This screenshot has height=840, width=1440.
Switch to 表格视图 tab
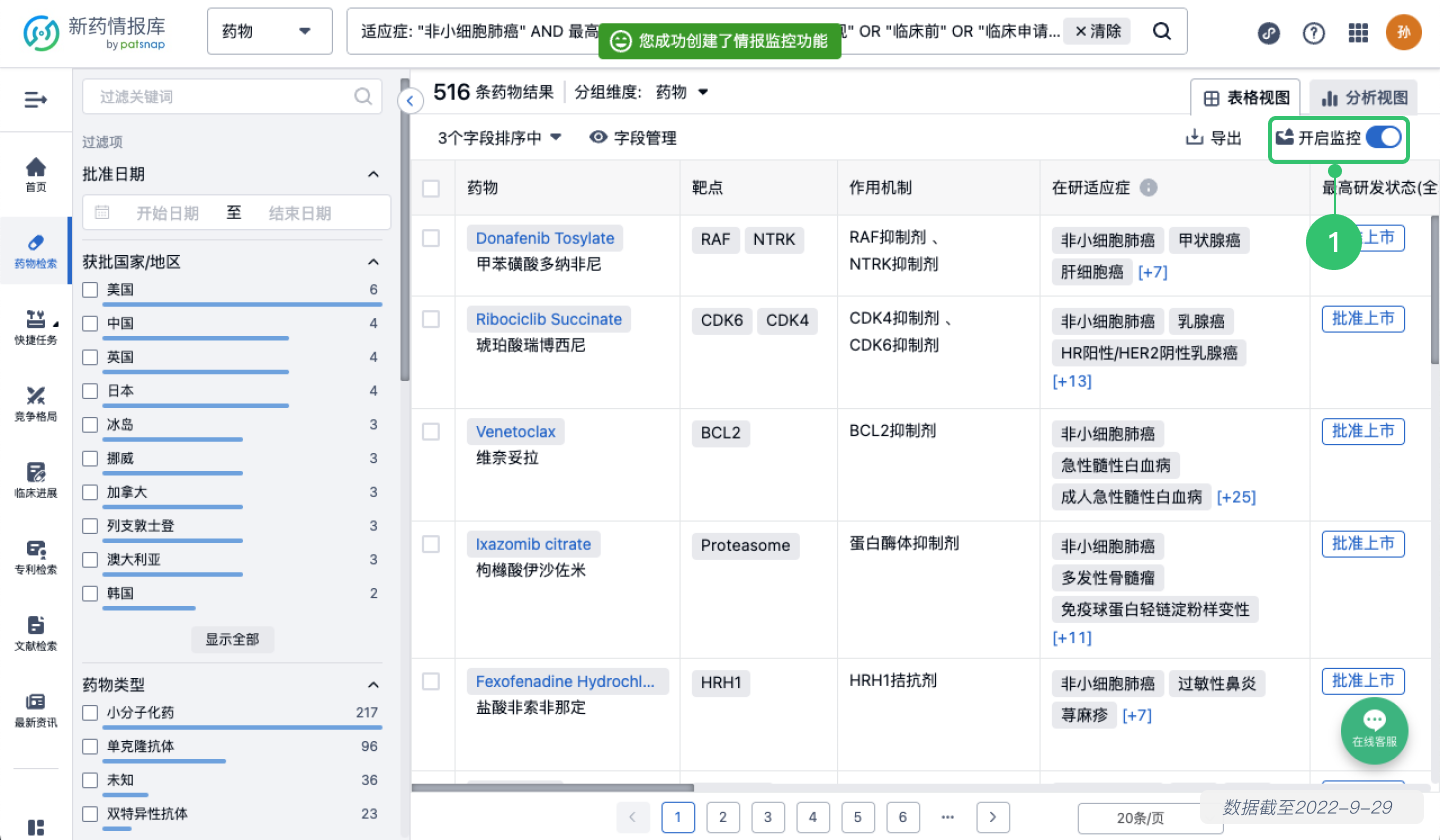[x=1245, y=98]
